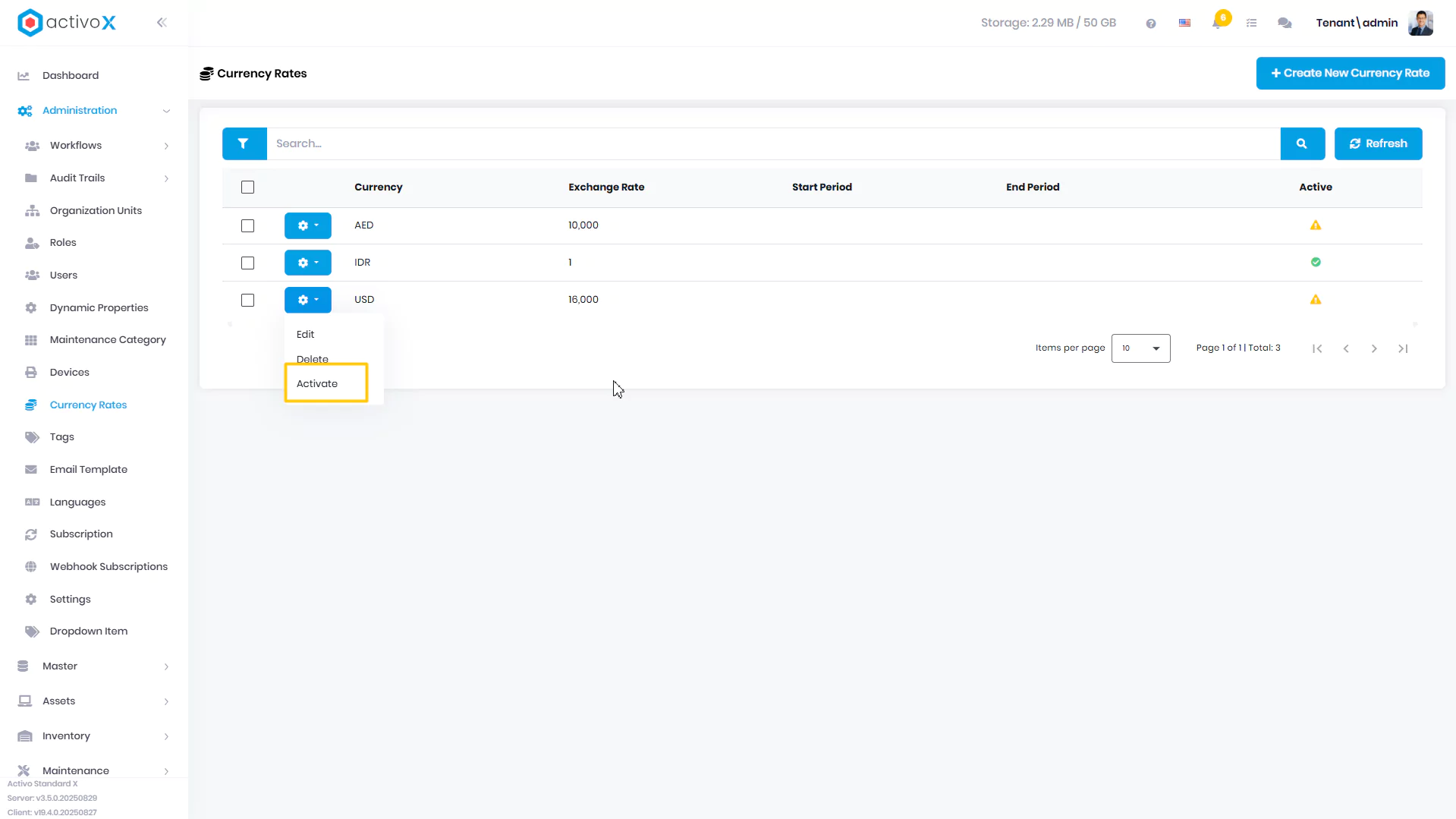Viewport: 1456px width, 819px height.
Task: Choose Edit from the USD actions menu
Action: tap(306, 335)
